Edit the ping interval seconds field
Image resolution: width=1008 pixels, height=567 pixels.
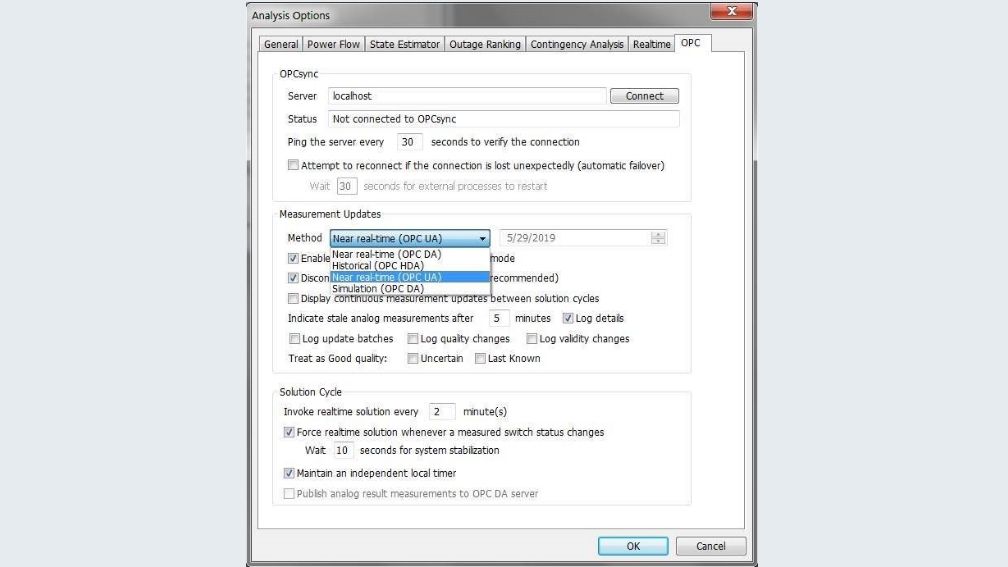(x=409, y=142)
